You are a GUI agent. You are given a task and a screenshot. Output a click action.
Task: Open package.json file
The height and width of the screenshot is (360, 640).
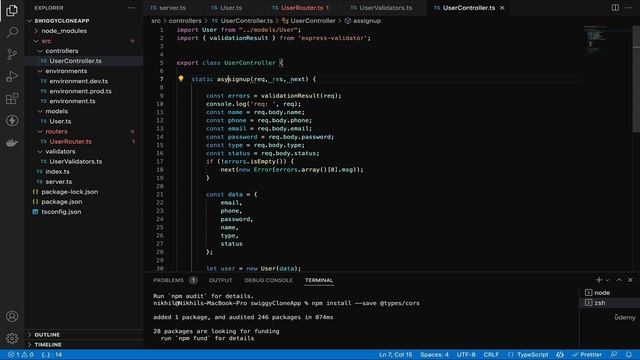[62, 202]
